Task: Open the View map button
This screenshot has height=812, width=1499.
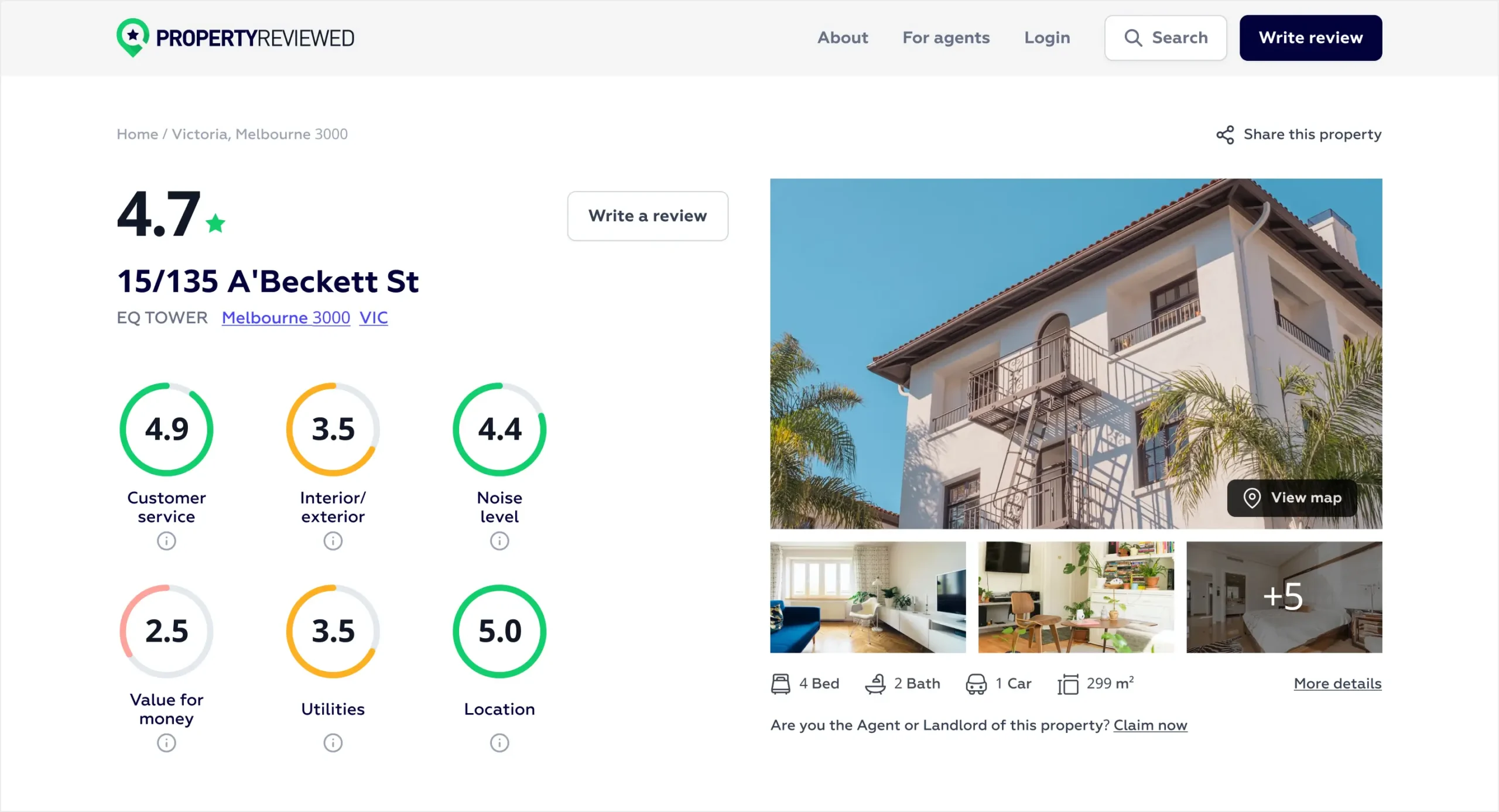Action: pyautogui.click(x=1292, y=498)
